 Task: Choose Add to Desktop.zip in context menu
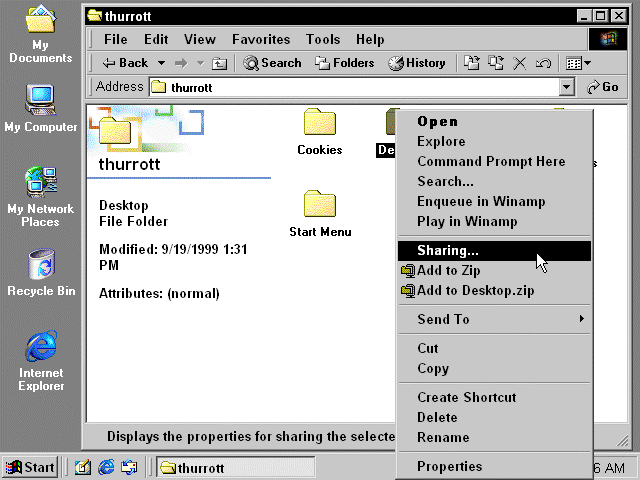475,290
